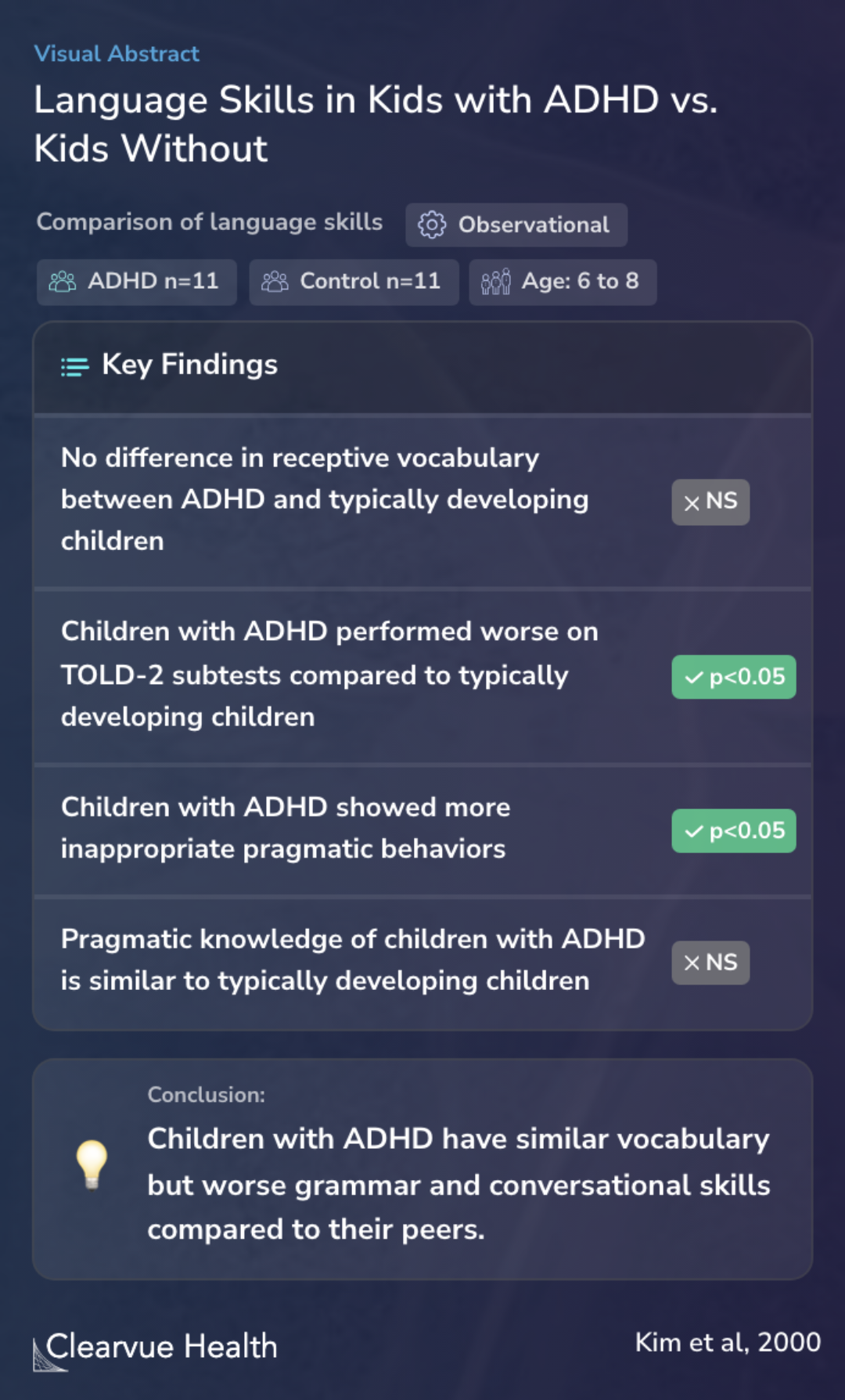
Task: Click the list icon beside Key Findings
Action: [75, 366]
